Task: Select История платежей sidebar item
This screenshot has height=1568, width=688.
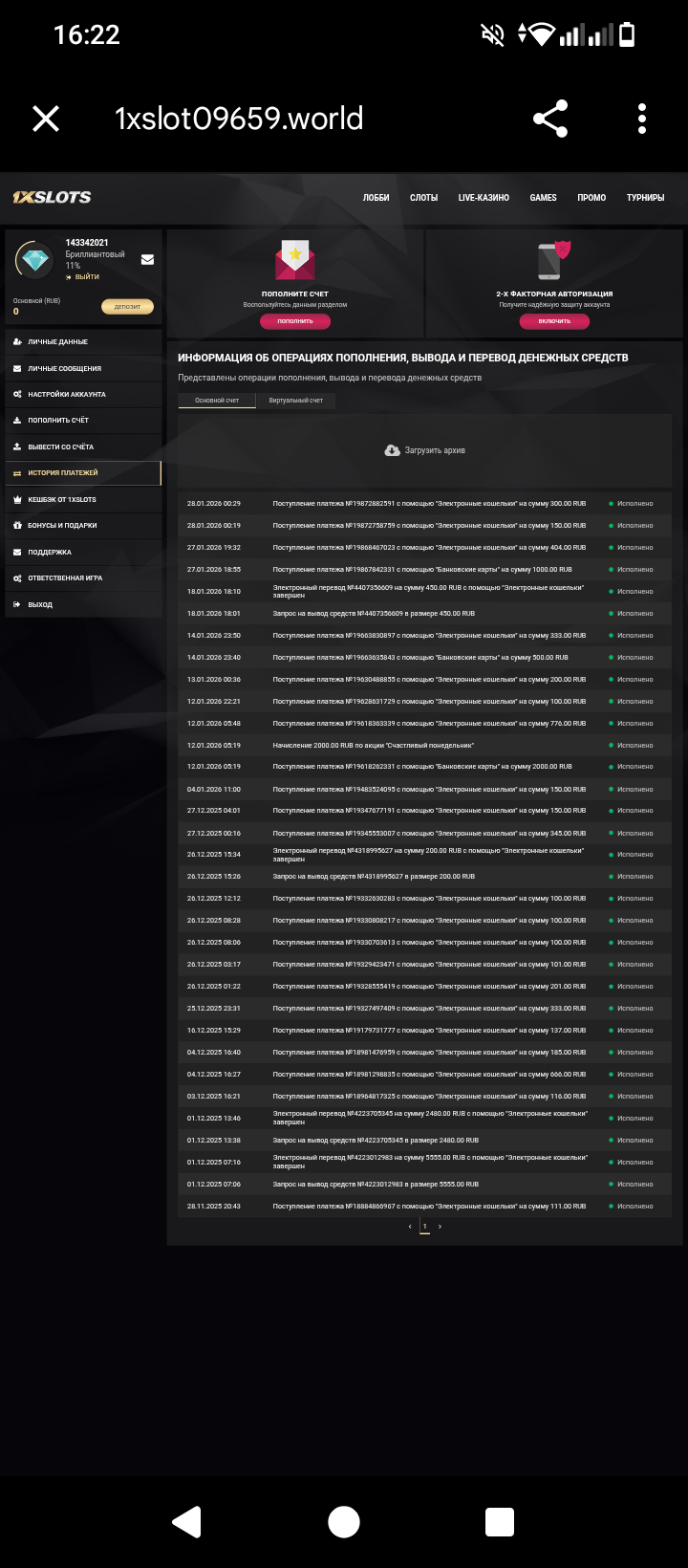Action: (x=83, y=473)
